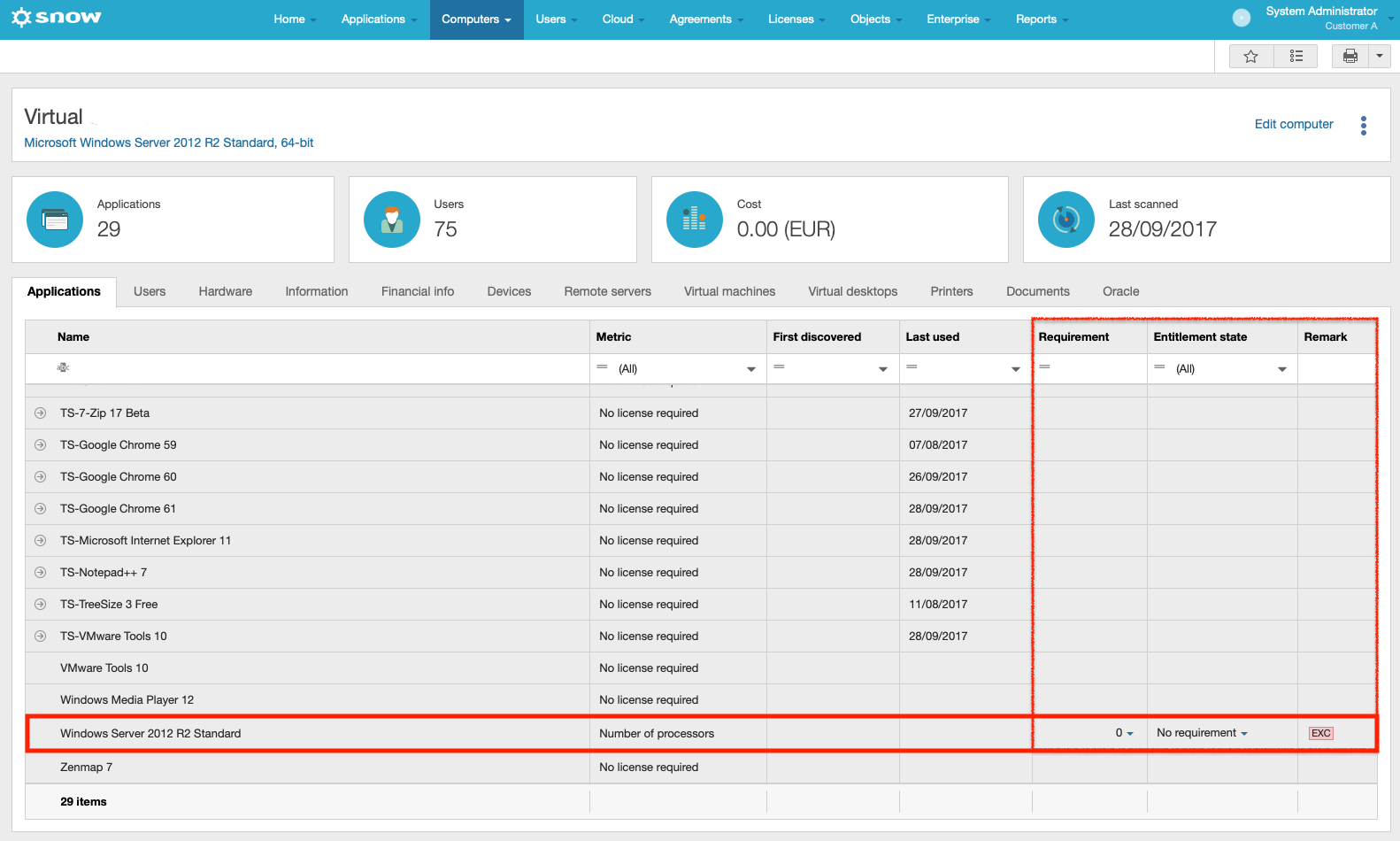Open the Applications top menu
Image resolution: width=1400 pixels, height=841 pixels.
click(379, 19)
